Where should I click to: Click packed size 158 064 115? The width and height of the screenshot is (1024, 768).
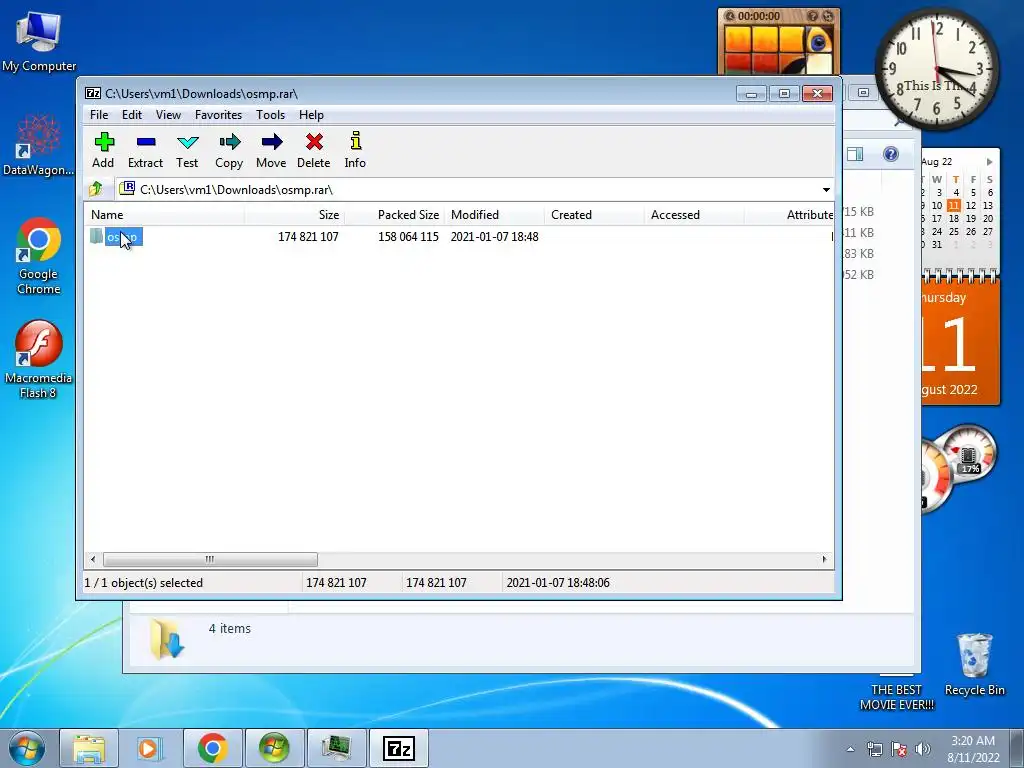click(408, 236)
